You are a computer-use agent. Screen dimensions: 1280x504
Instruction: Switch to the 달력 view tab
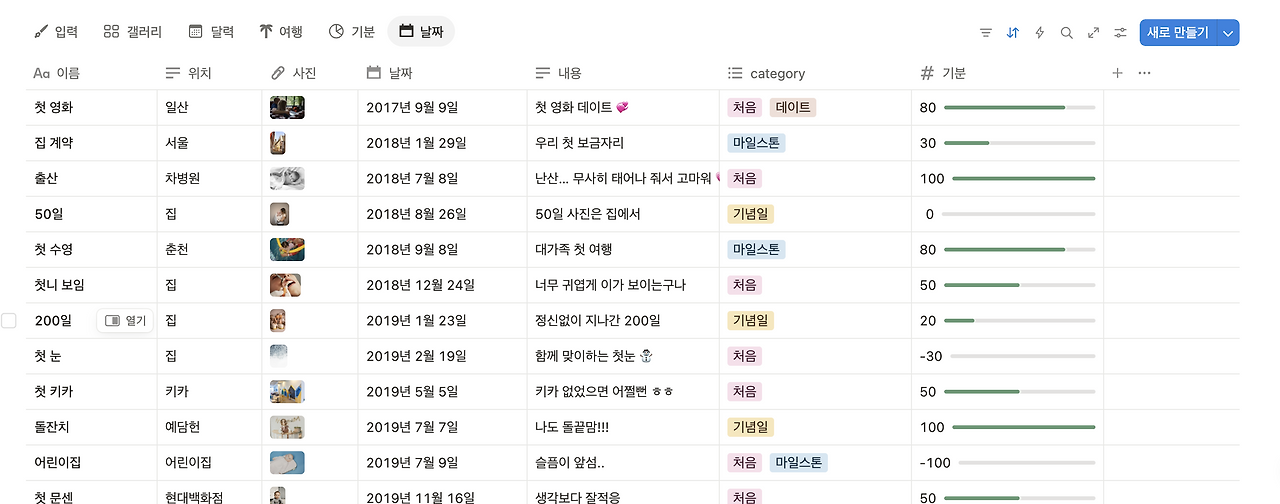[211, 32]
